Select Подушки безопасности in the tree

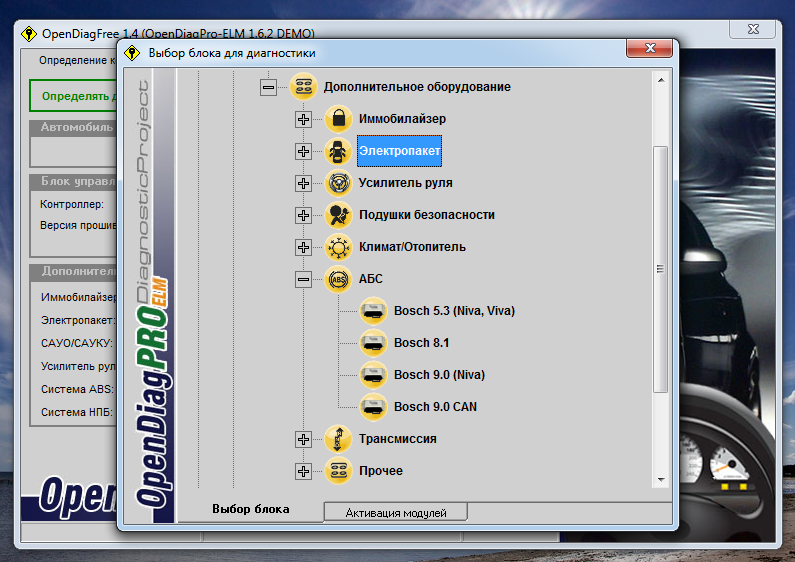426,215
